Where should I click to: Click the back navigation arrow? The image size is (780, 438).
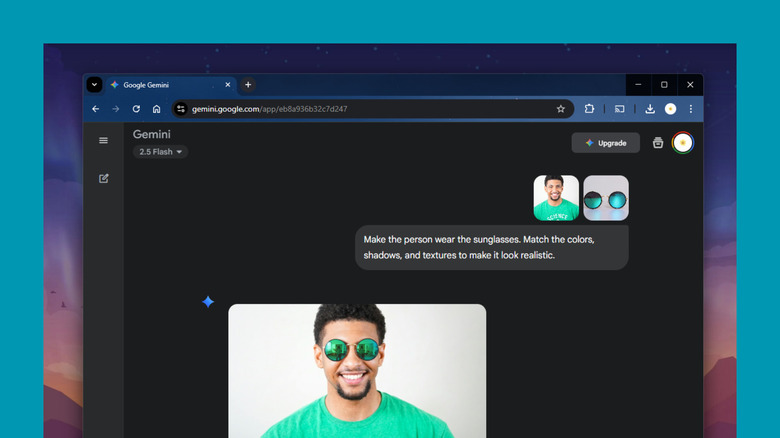click(x=96, y=109)
